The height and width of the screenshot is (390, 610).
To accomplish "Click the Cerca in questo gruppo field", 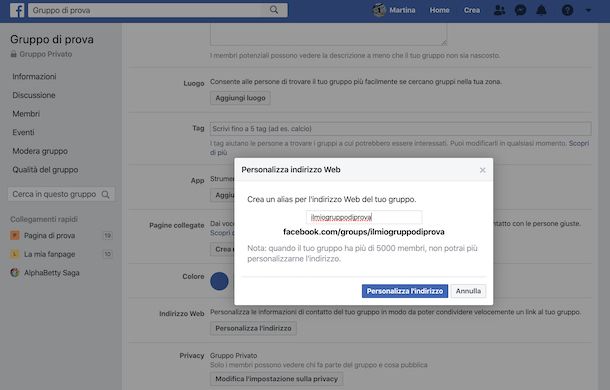I will 61,194.
